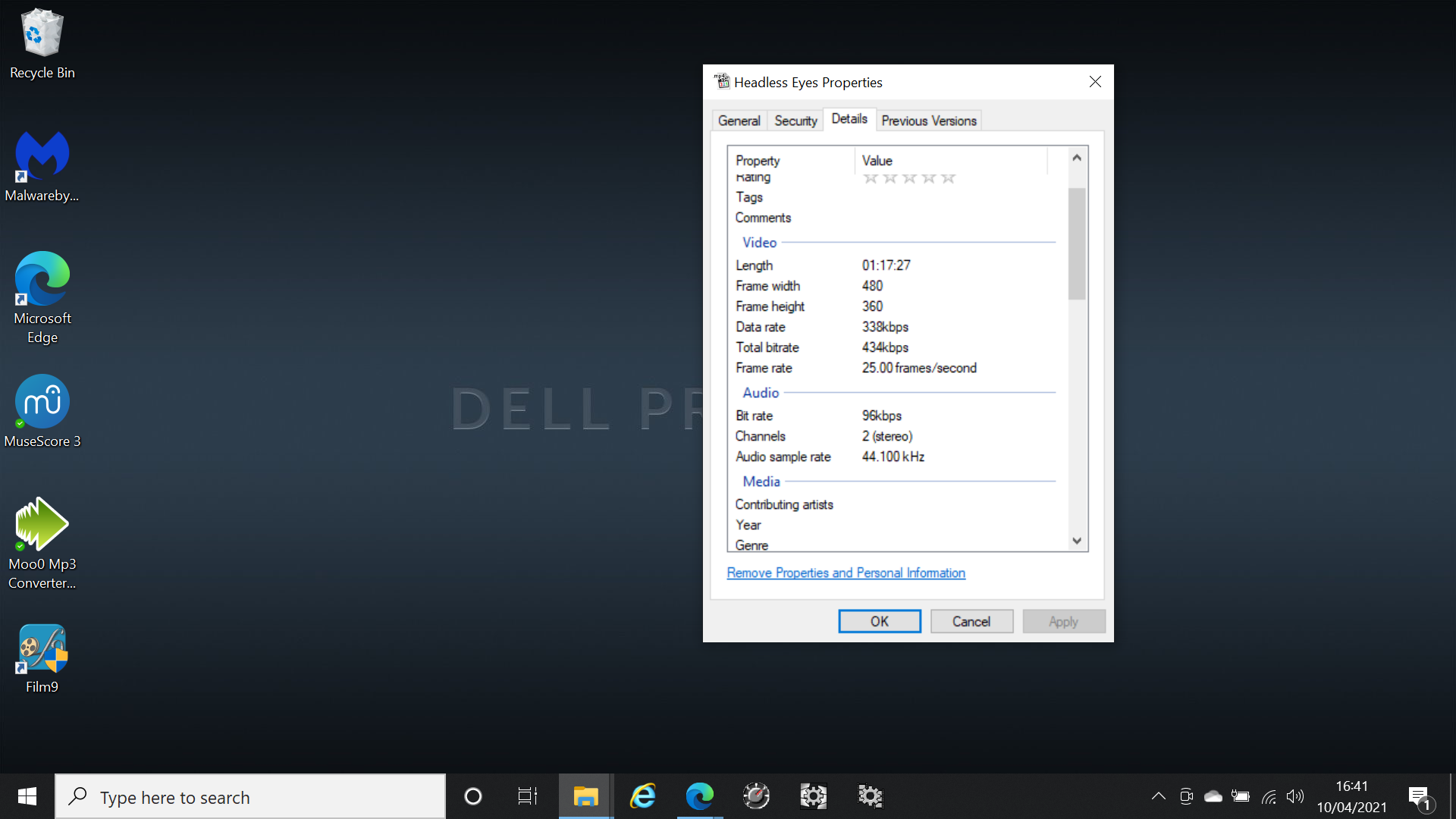Open the Previous Versions tab
Screen dimensions: 1456x819
(928, 121)
